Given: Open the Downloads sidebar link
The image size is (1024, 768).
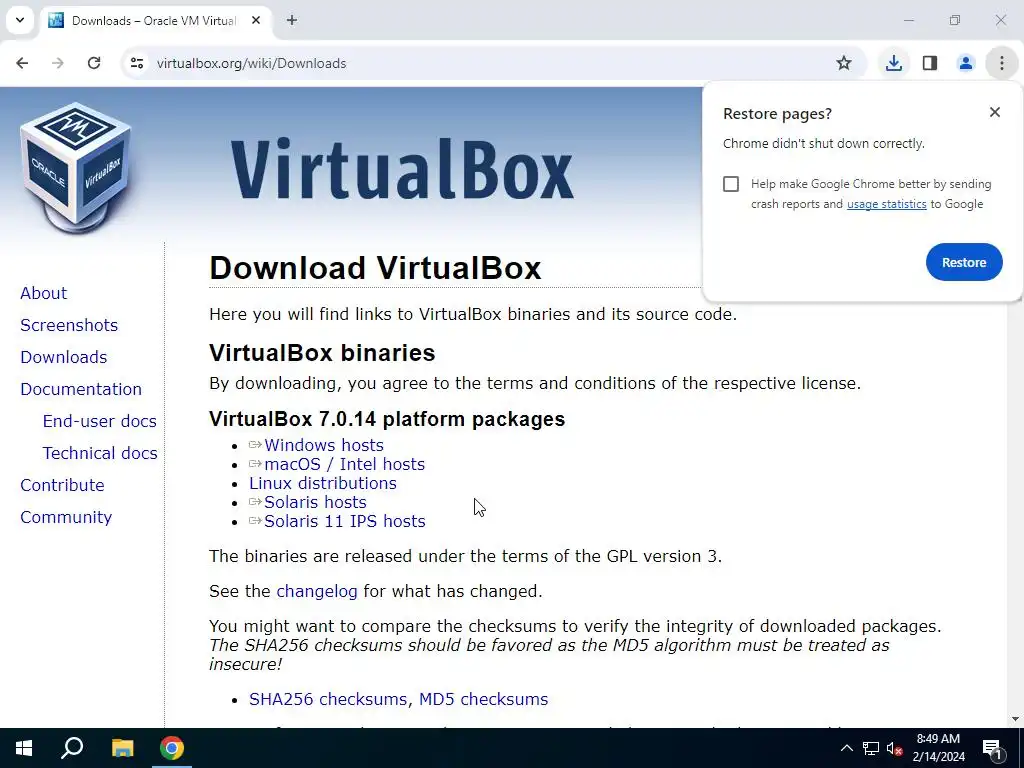Looking at the screenshot, I should [63, 357].
